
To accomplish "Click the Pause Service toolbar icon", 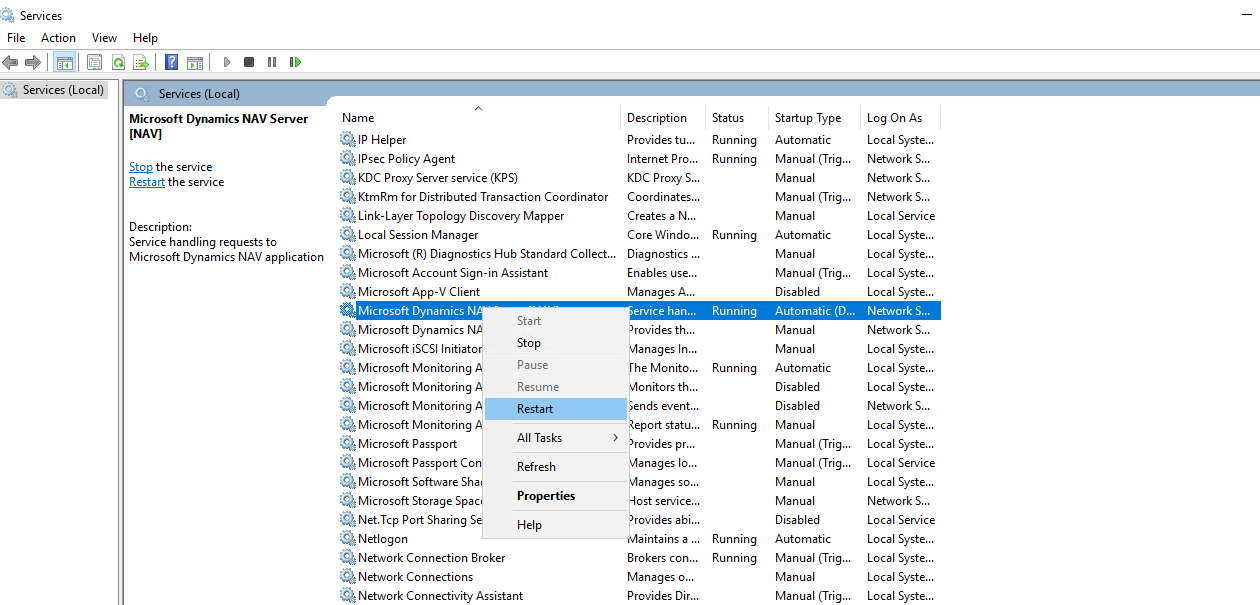I will [x=272, y=62].
